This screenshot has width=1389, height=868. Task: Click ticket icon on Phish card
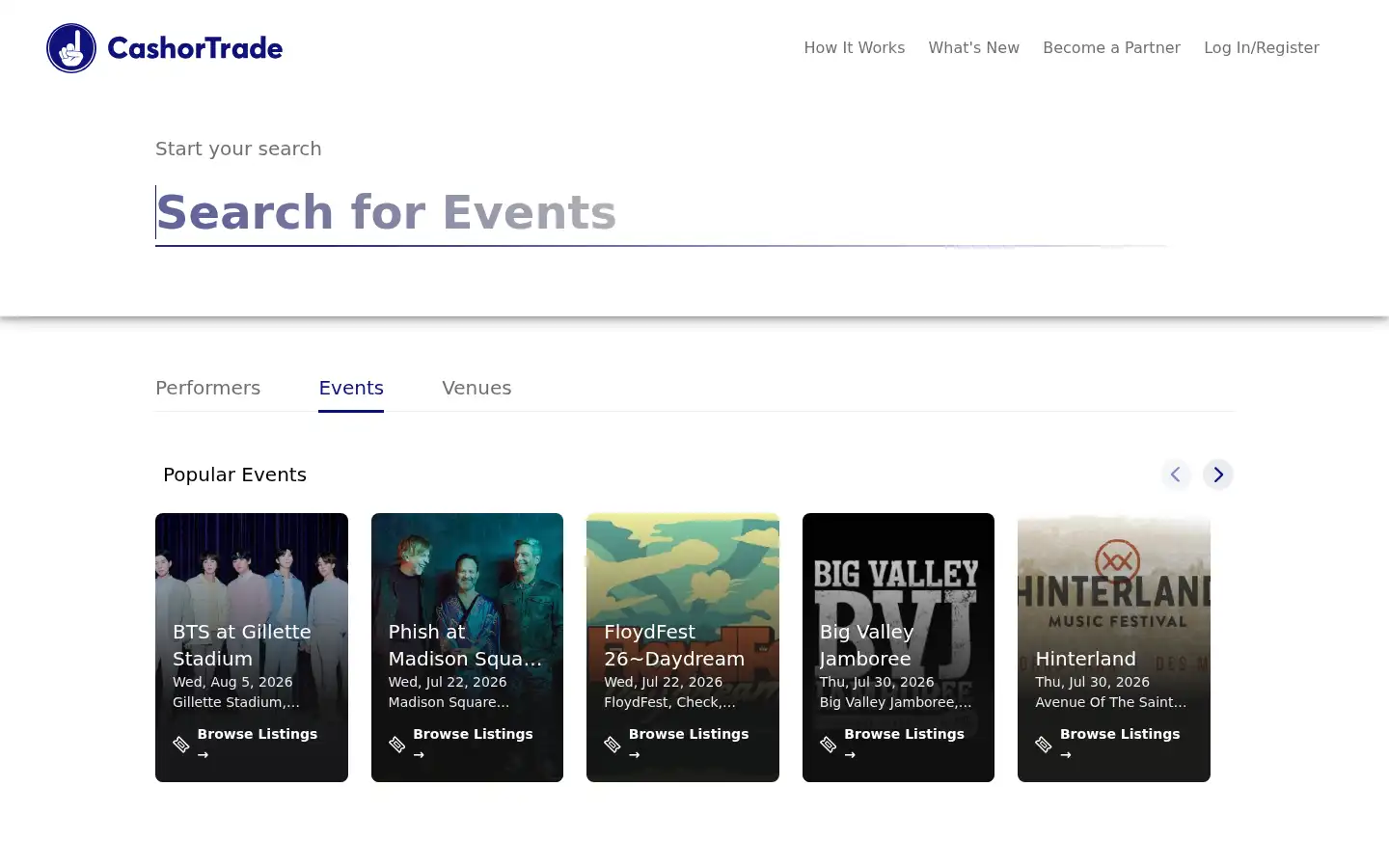[x=396, y=744]
